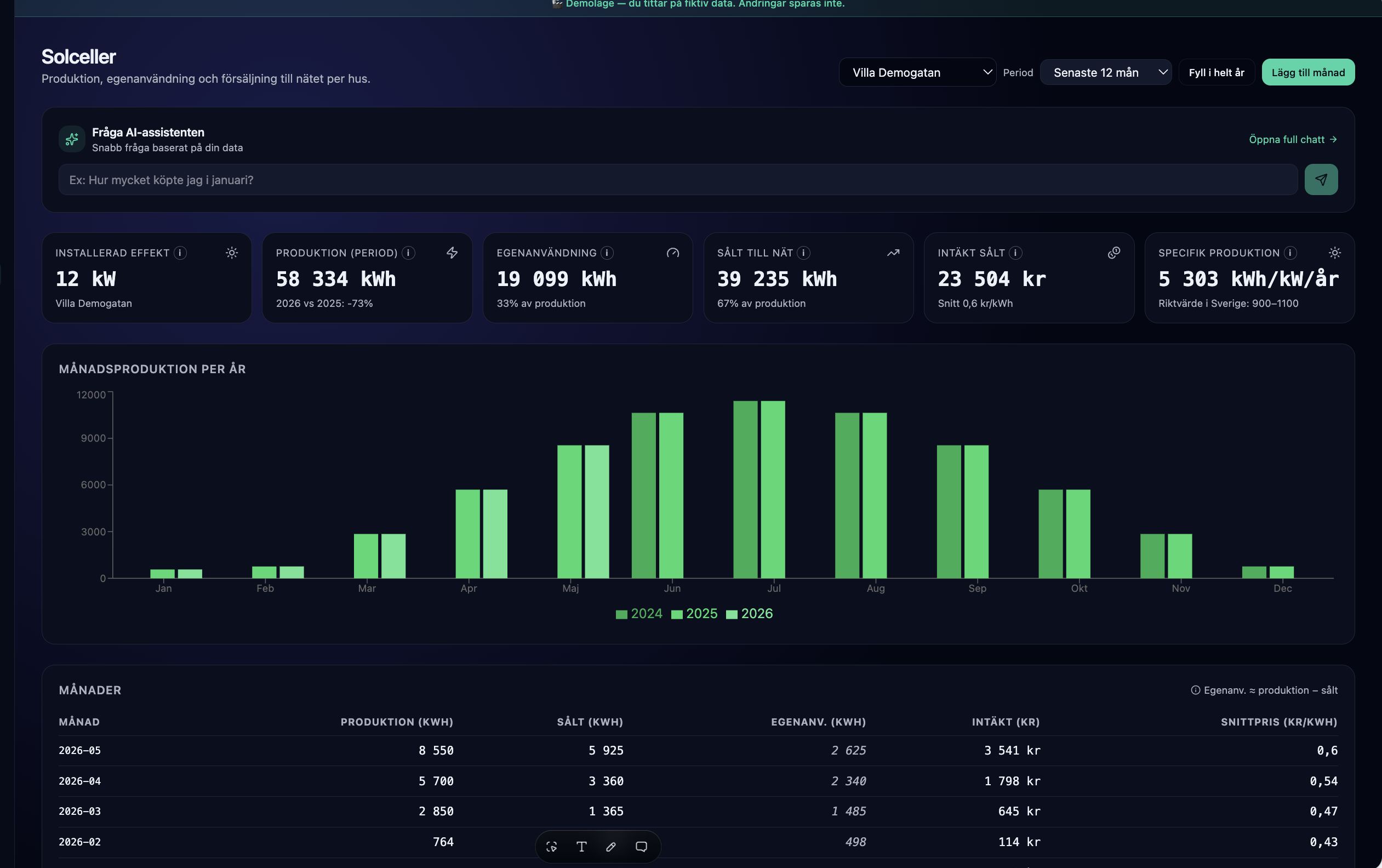Click the Riktvärde i Sverige: 900–1100 text
The width and height of the screenshot is (1382, 868).
[x=1228, y=303]
